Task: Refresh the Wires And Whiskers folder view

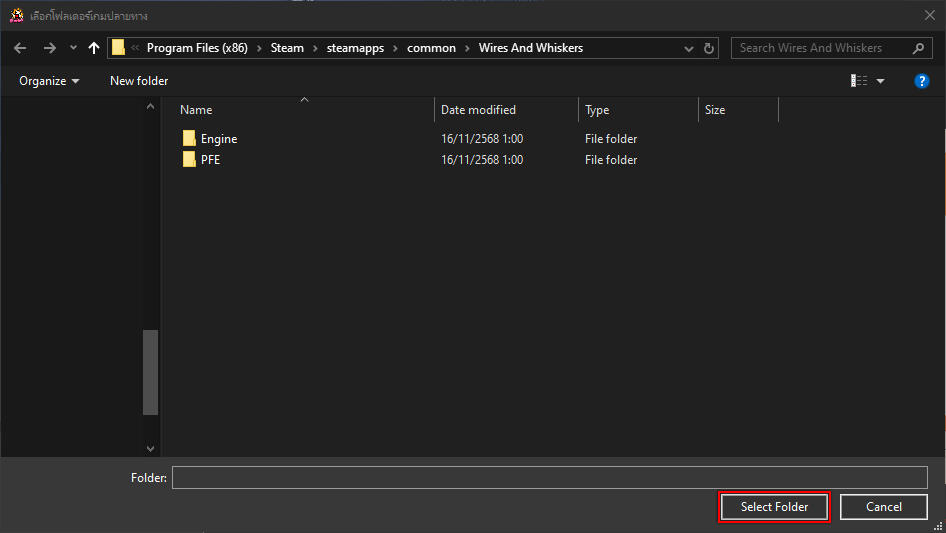Action: 710,48
